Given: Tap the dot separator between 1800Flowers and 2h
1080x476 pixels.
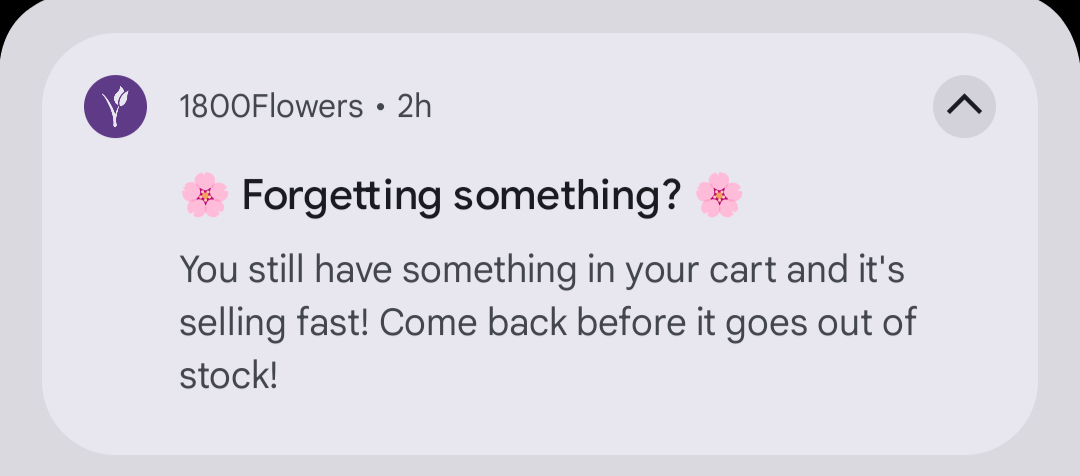Looking at the screenshot, I should [380, 107].
